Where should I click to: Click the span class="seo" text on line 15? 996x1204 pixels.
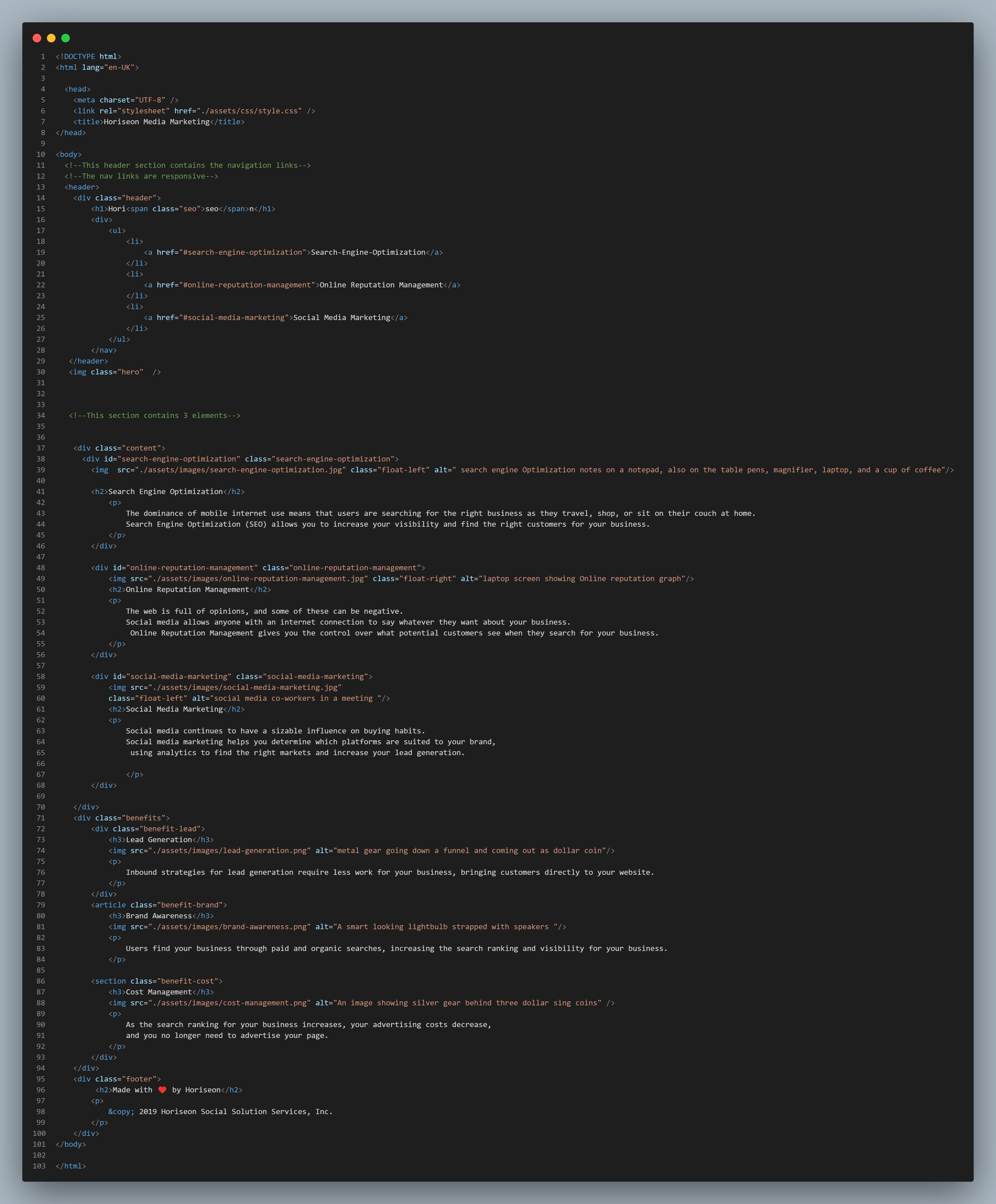click(166, 209)
